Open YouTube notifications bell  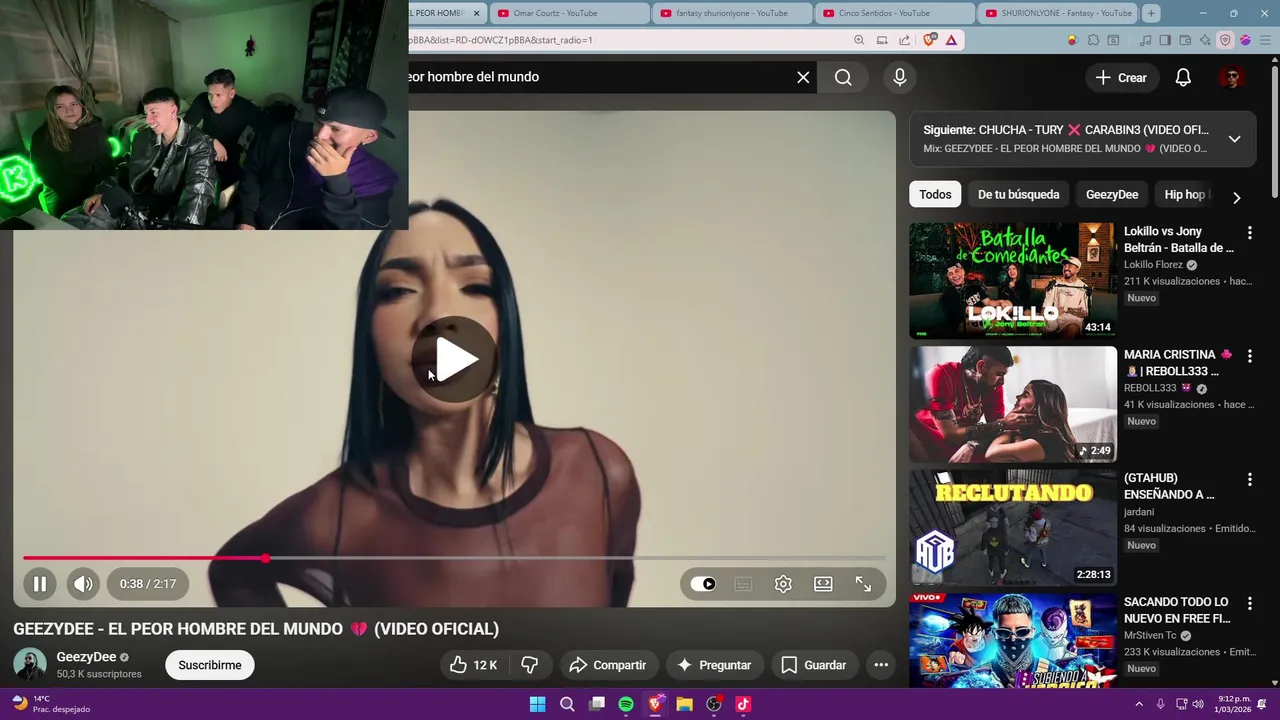(x=1183, y=78)
